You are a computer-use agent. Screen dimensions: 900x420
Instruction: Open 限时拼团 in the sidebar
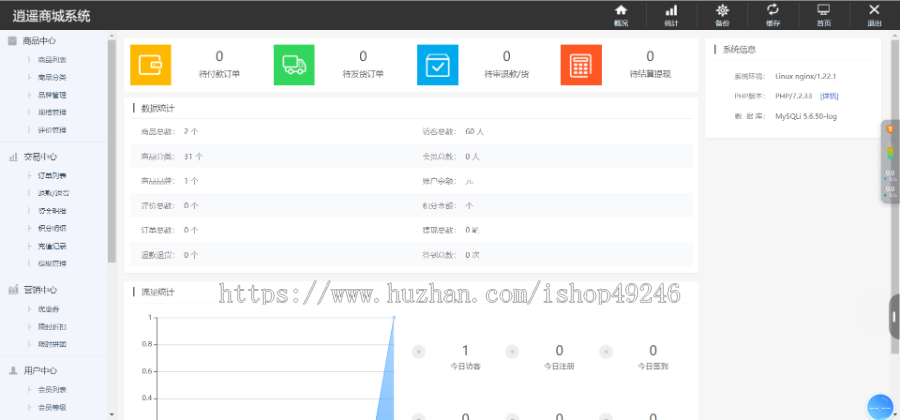click(x=52, y=344)
